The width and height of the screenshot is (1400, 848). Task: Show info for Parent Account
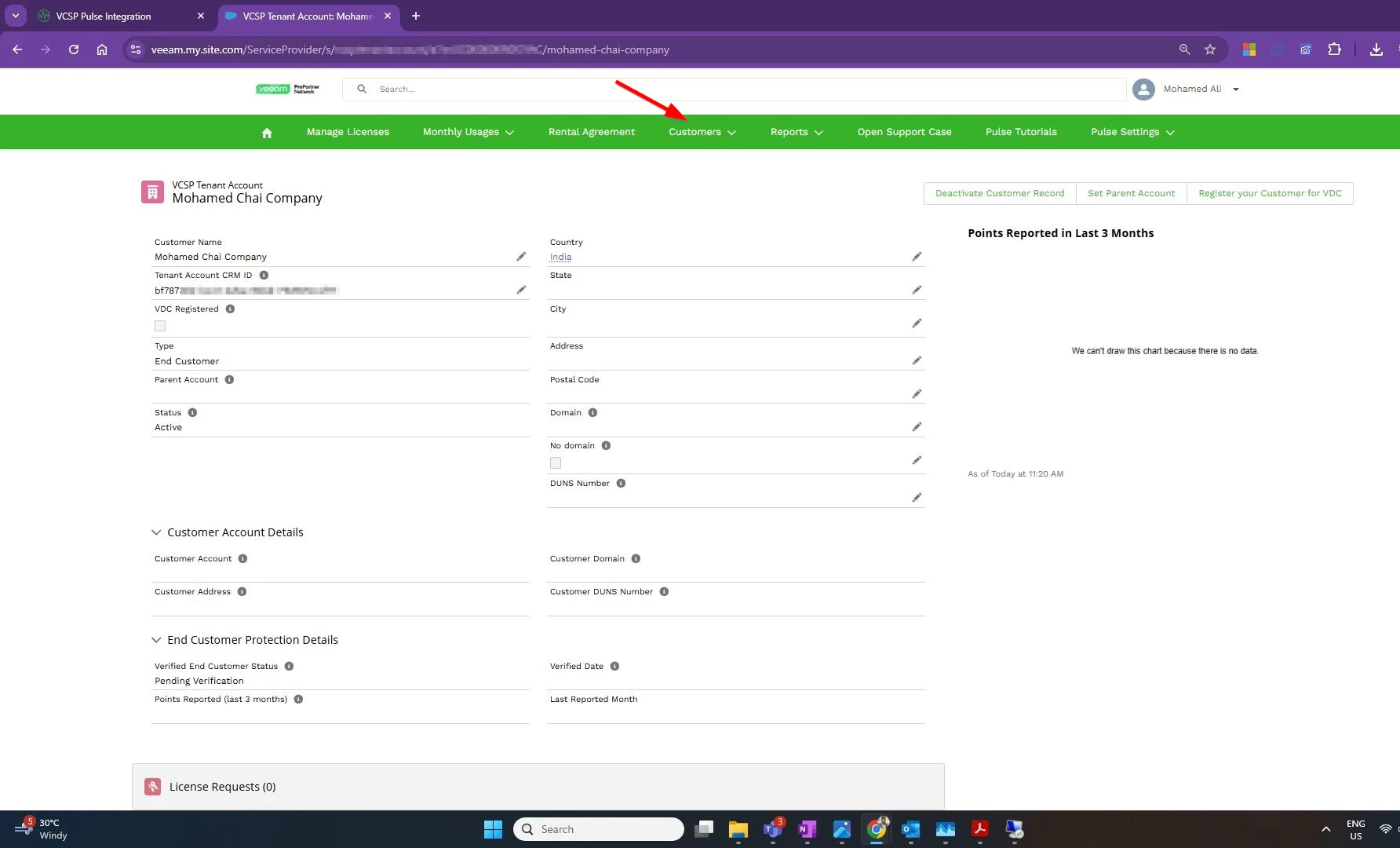[229, 380]
